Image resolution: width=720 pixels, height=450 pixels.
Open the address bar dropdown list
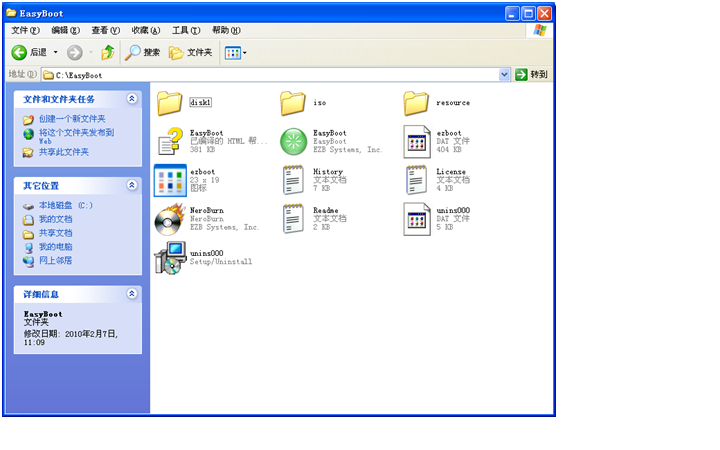504,74
